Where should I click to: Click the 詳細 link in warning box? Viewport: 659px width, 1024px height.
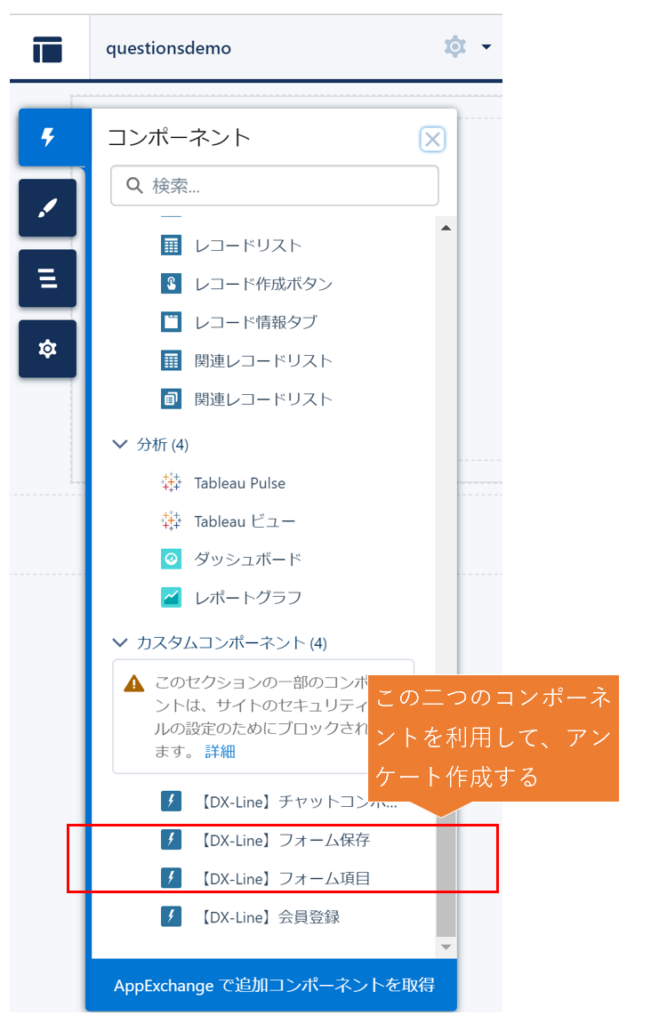tap(221, 751)
